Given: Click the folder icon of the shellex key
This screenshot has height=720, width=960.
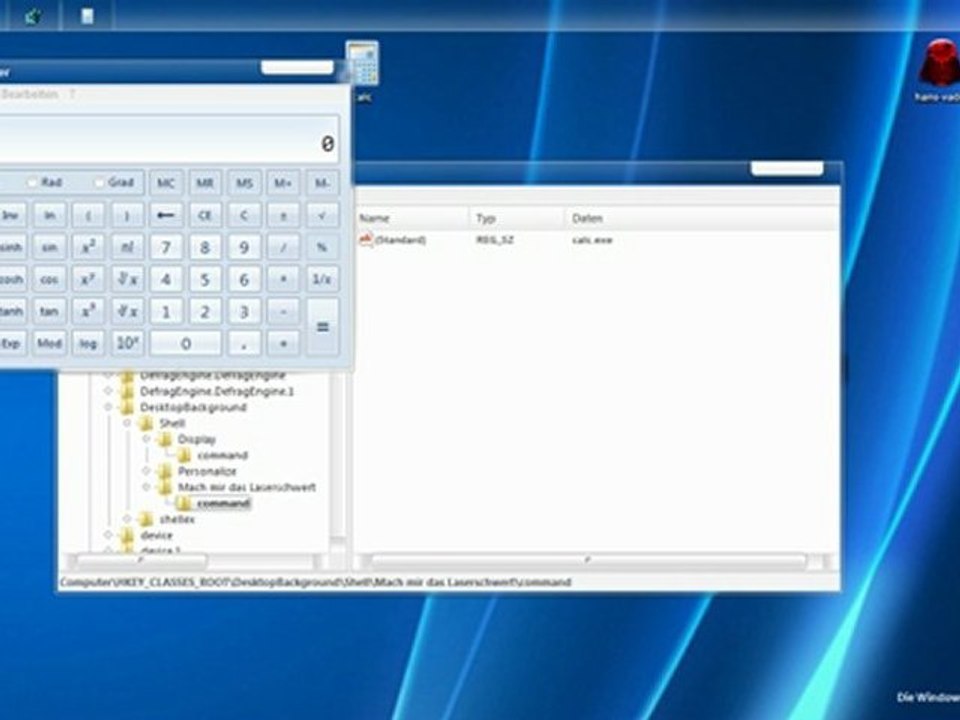Looking at the screenshot, I should (146, 519).
